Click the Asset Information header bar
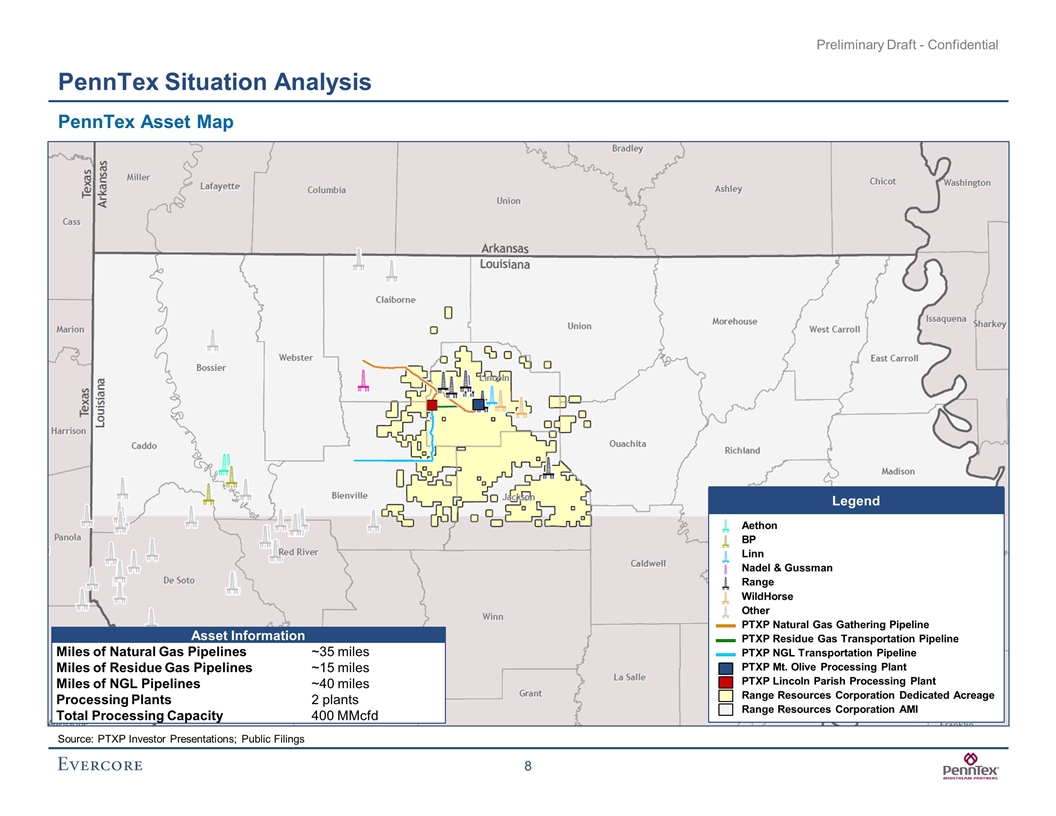This screenshot has width=1056, height=816. click(249, 635)
